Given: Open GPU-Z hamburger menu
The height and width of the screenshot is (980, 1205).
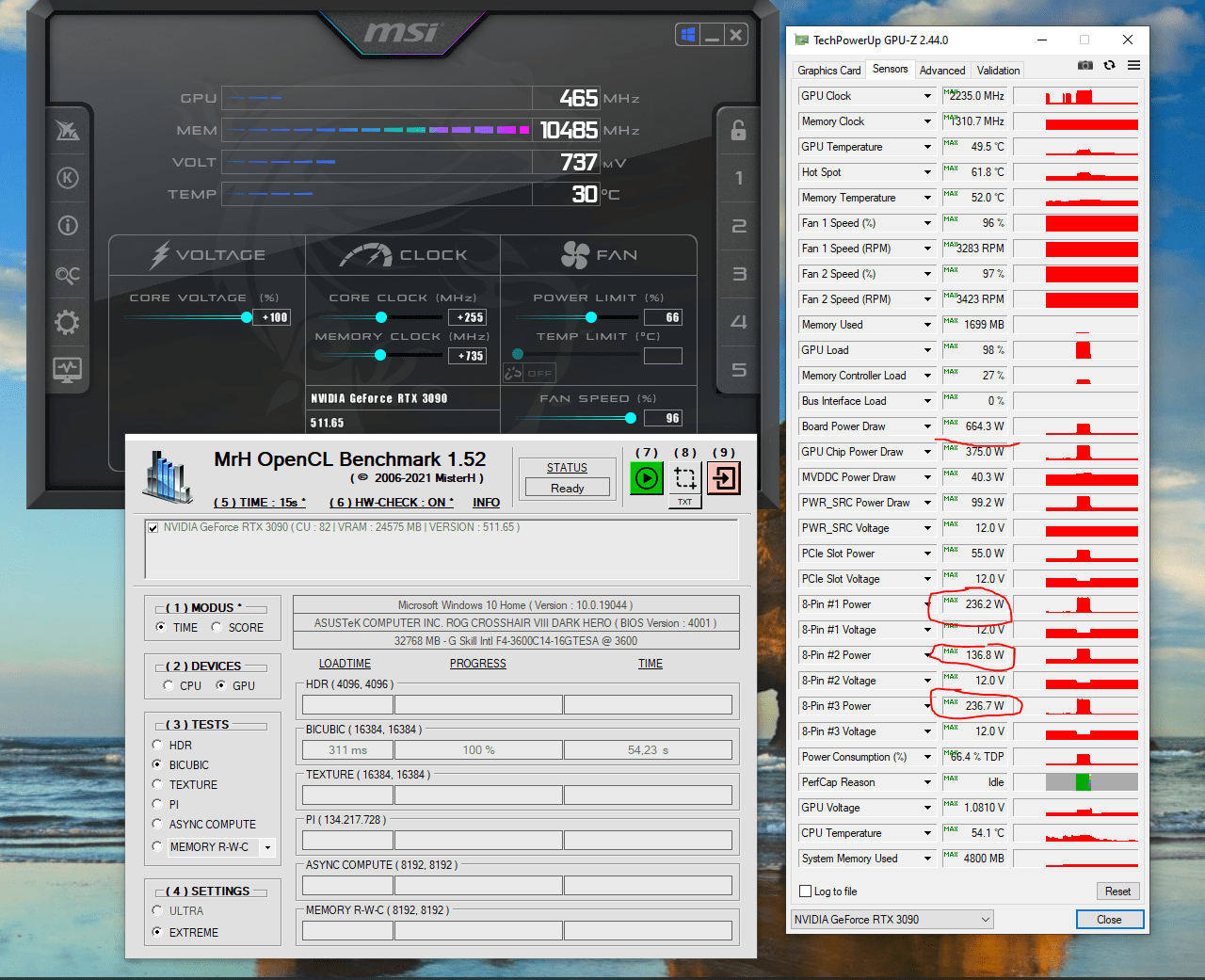Looking at the screenshot, I should (1133, 65).
